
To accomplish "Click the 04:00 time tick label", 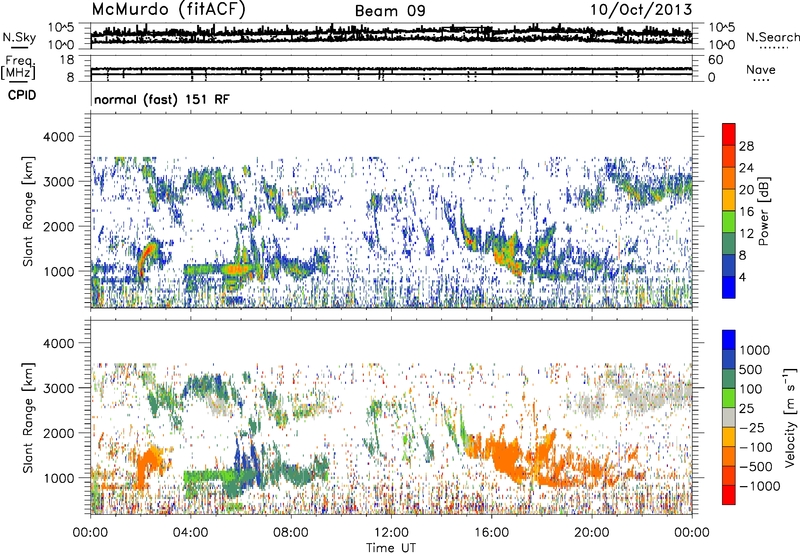I will [x=190, y=533].
